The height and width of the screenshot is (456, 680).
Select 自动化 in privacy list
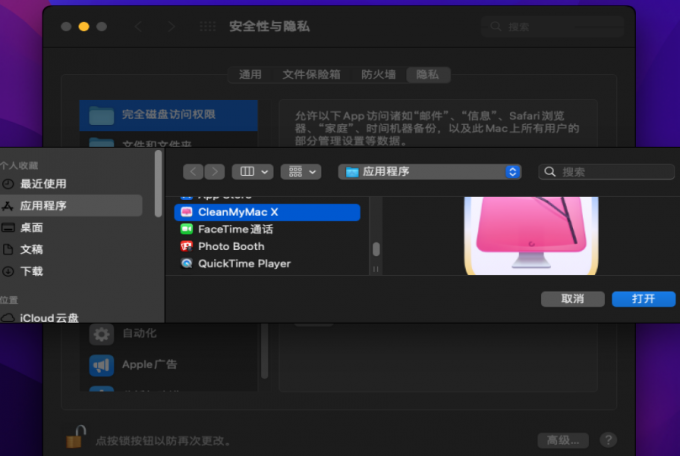(x=169, y=334)
